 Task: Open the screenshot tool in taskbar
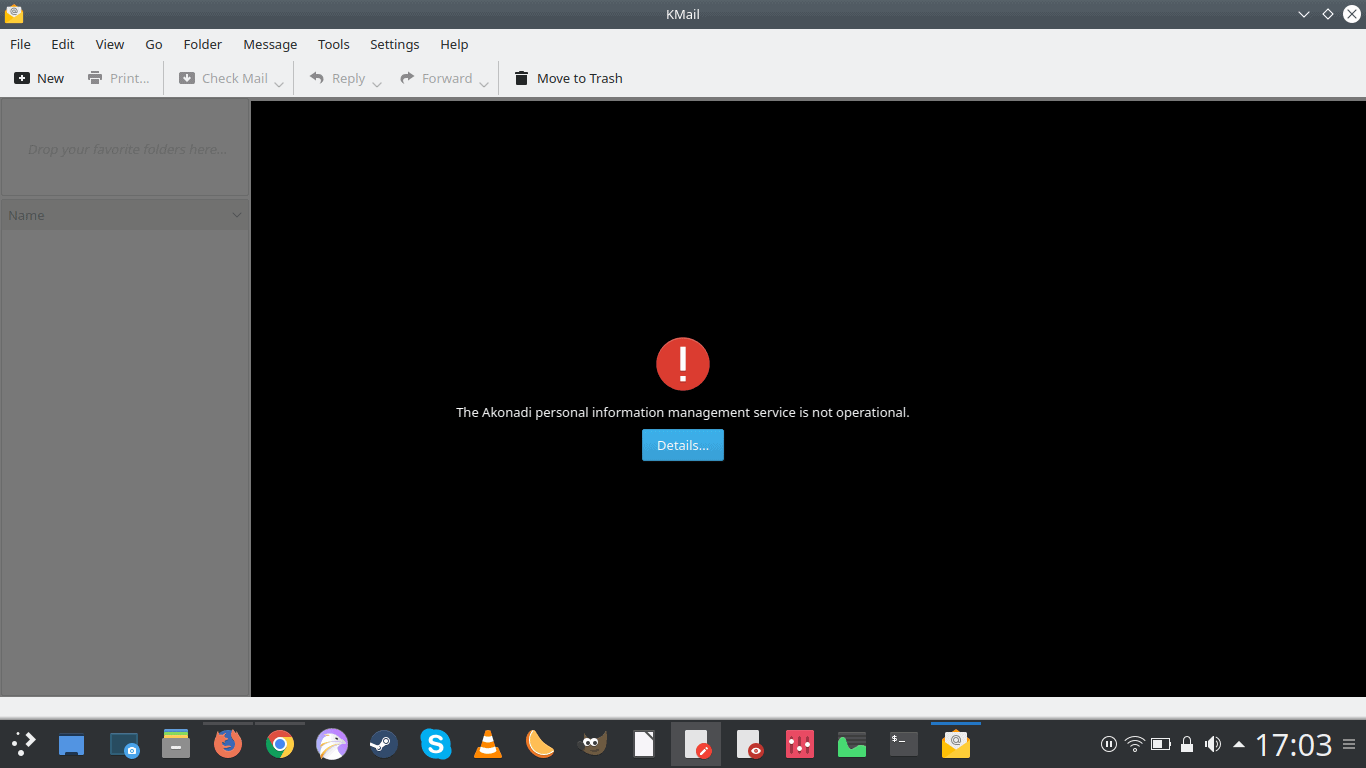(x=124, y=744)
